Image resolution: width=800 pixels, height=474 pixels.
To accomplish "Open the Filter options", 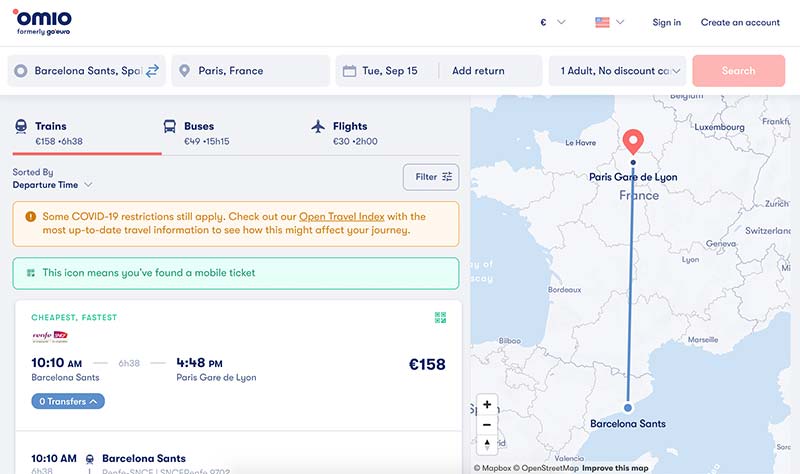I will coord(431,177).
